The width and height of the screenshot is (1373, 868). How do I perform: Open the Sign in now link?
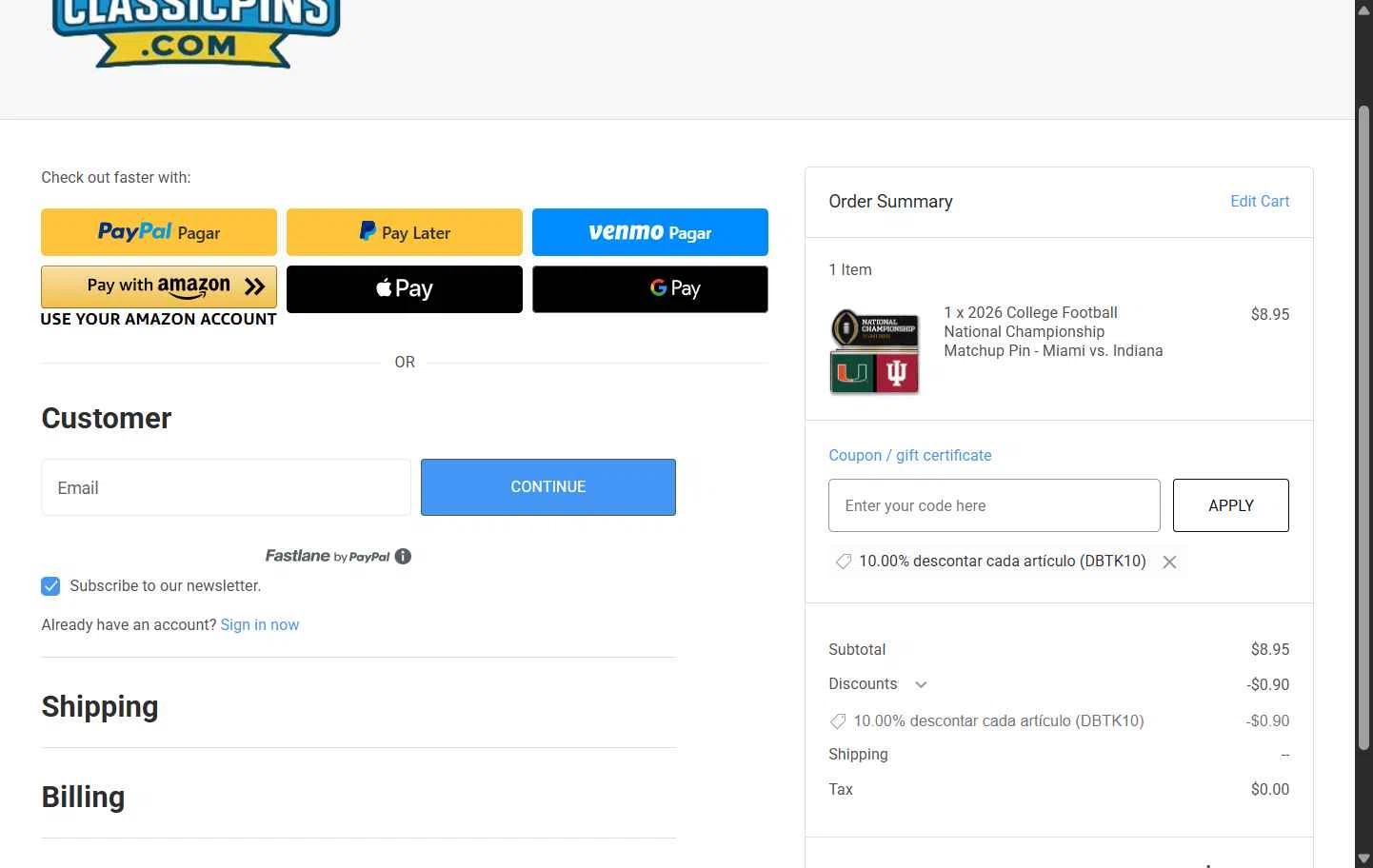(260, 625)
